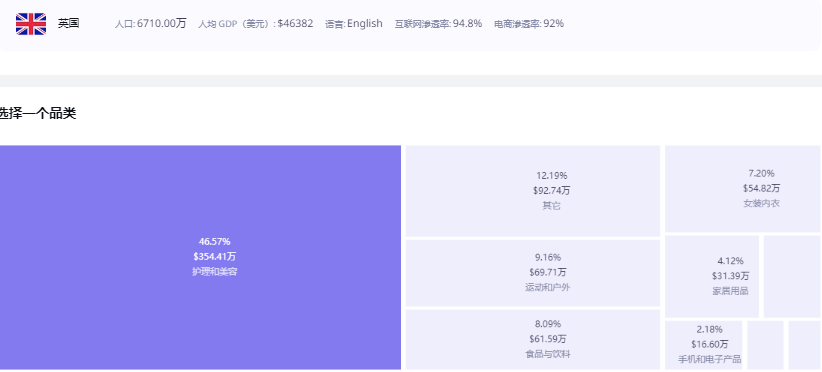
Task: Click the 12.19% share label
Action: pos(551,176)
